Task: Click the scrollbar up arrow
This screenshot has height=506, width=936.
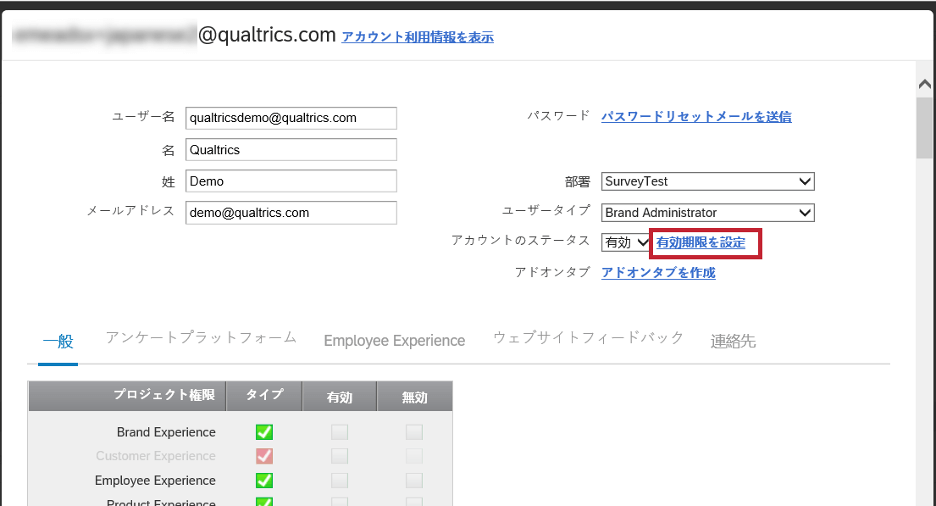Action: [x=925, y=84]
